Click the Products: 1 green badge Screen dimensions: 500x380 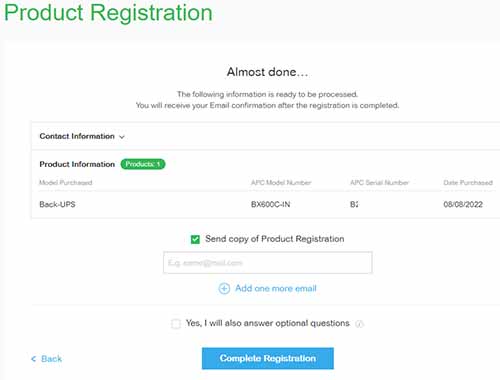143,164
